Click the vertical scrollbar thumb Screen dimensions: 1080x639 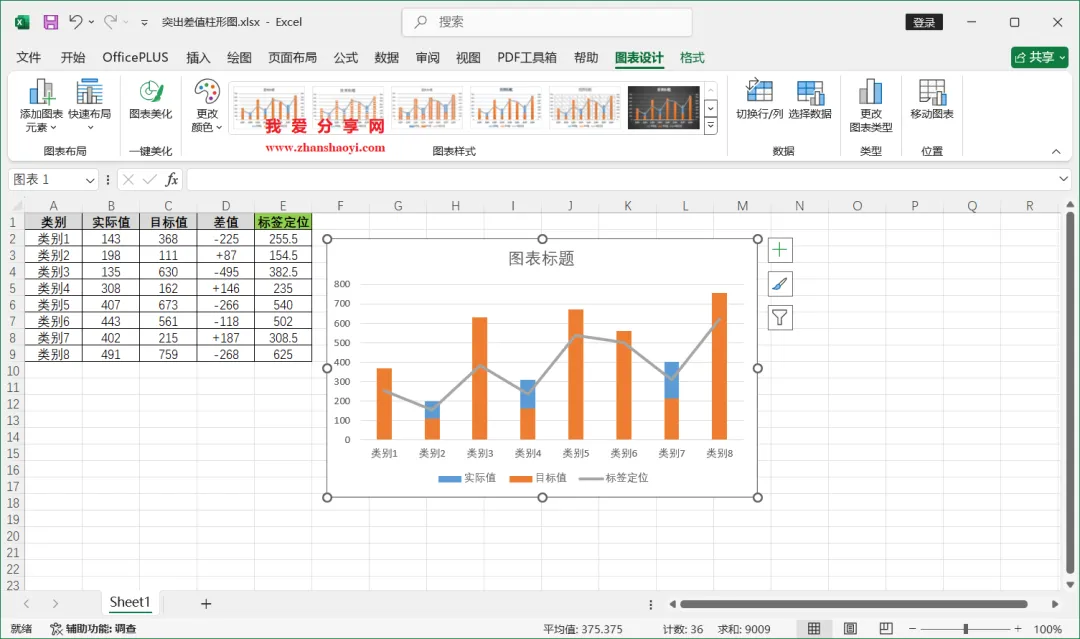tap(1070, 392)
